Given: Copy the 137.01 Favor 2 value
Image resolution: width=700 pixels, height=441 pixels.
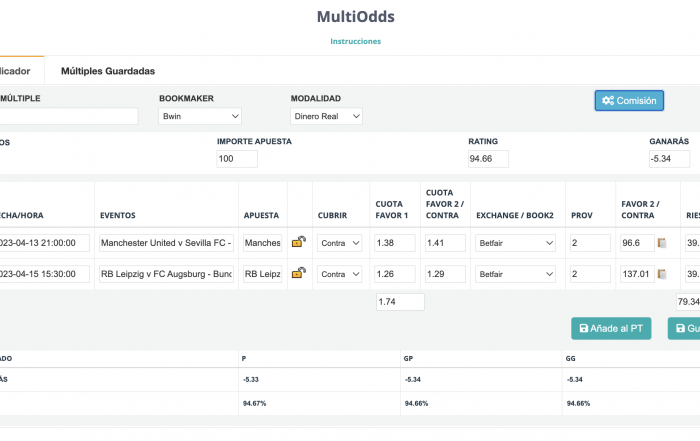Looking at the screenshot, I should 662,274.
